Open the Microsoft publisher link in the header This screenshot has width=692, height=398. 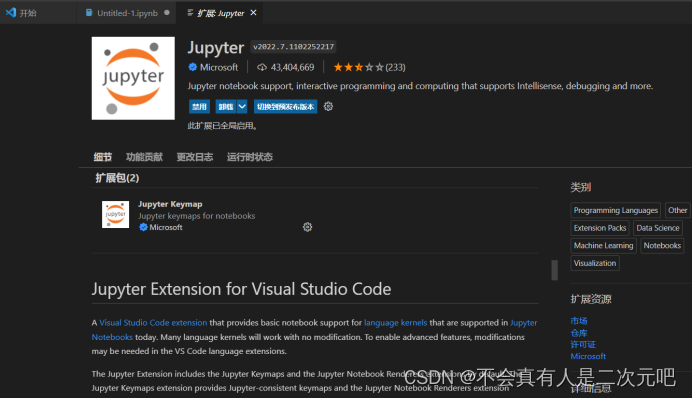pyautogui.click(x=218, y=67)
